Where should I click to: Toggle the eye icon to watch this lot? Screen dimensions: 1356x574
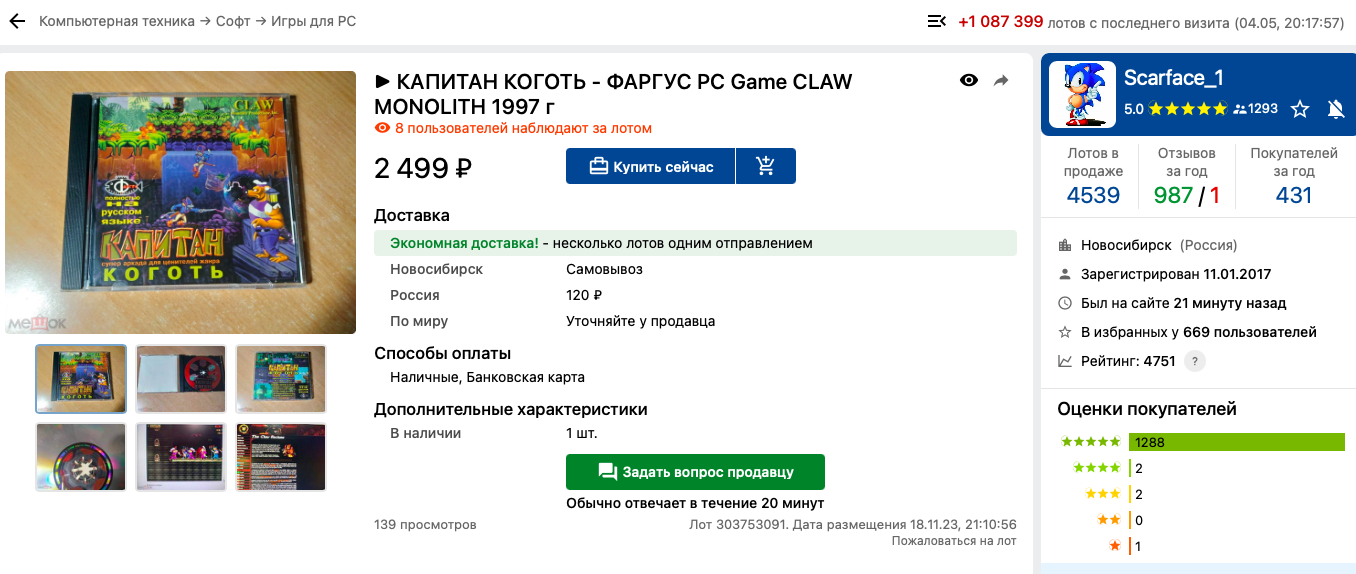click(x=969, y=81)
